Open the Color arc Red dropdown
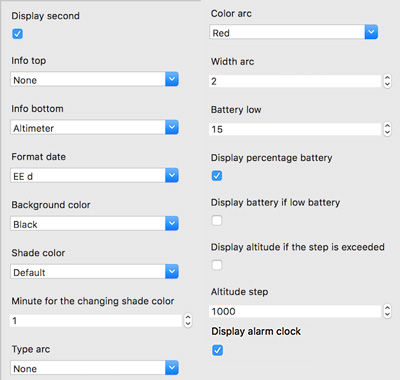Viewport: 400px width, 380px height. tap(294, 32)
